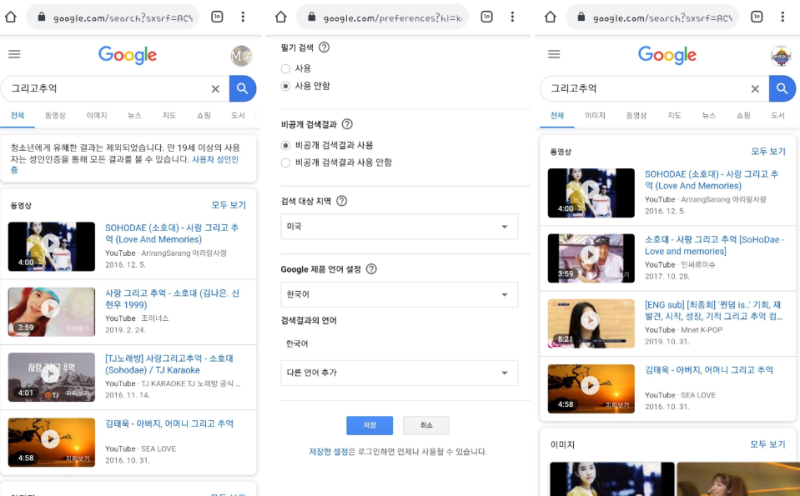Click help icon next to 검색 대상 지역
The image size is (800, 496).
[342, 201]
